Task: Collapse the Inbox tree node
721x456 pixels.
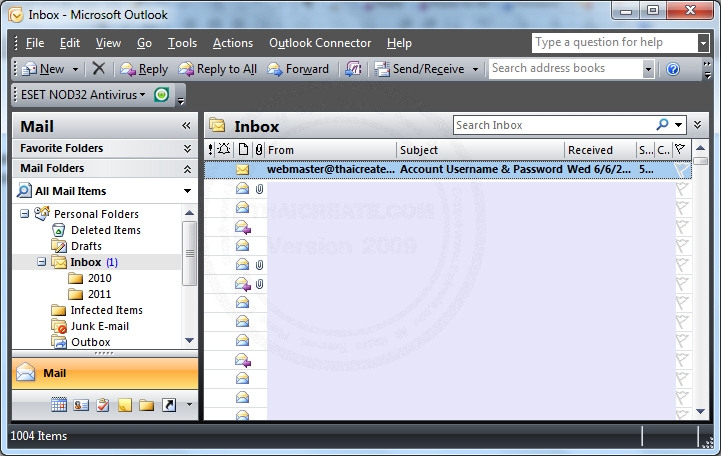Action: [x=41, y=262]
